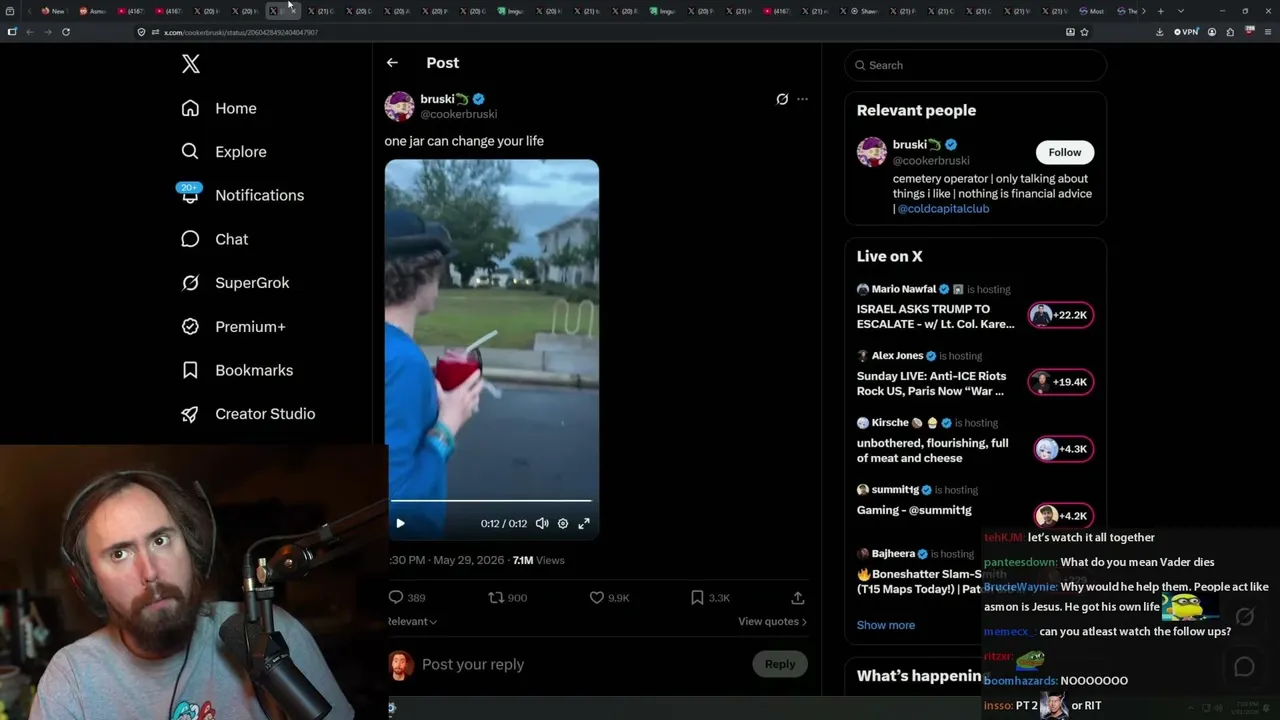Enter fullscreen on the video
The height and width of the screenshot is (720, 1280).
[584, 523]
